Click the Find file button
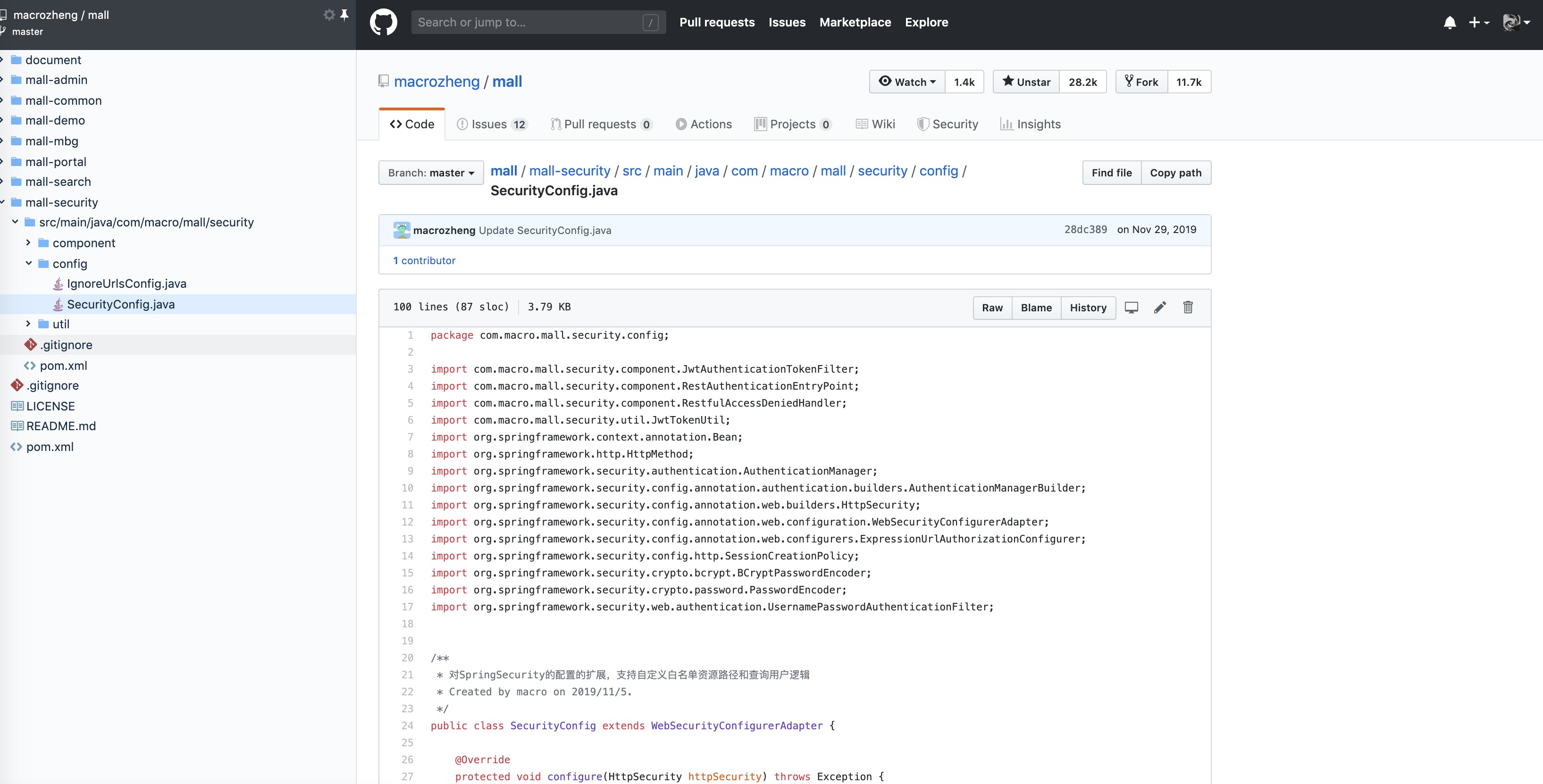1543x784 pixels. pyautogui.click(x=1109, y=172)
